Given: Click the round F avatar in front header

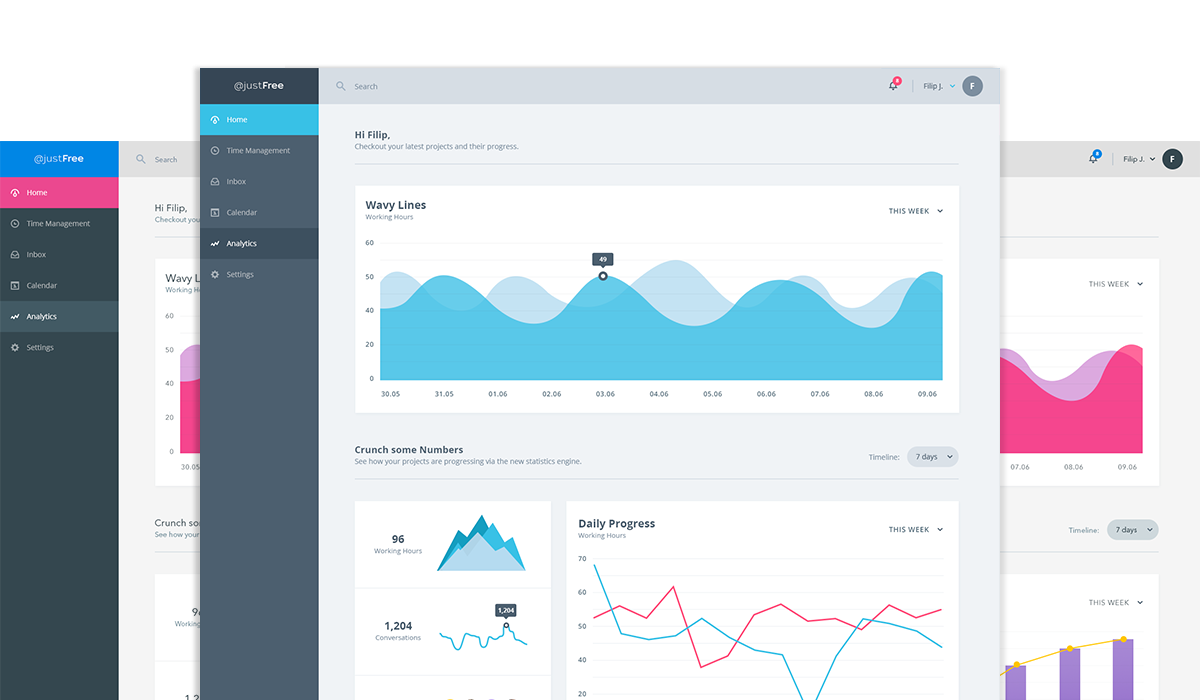Looking at the screenshot, I should coord(972,86).
